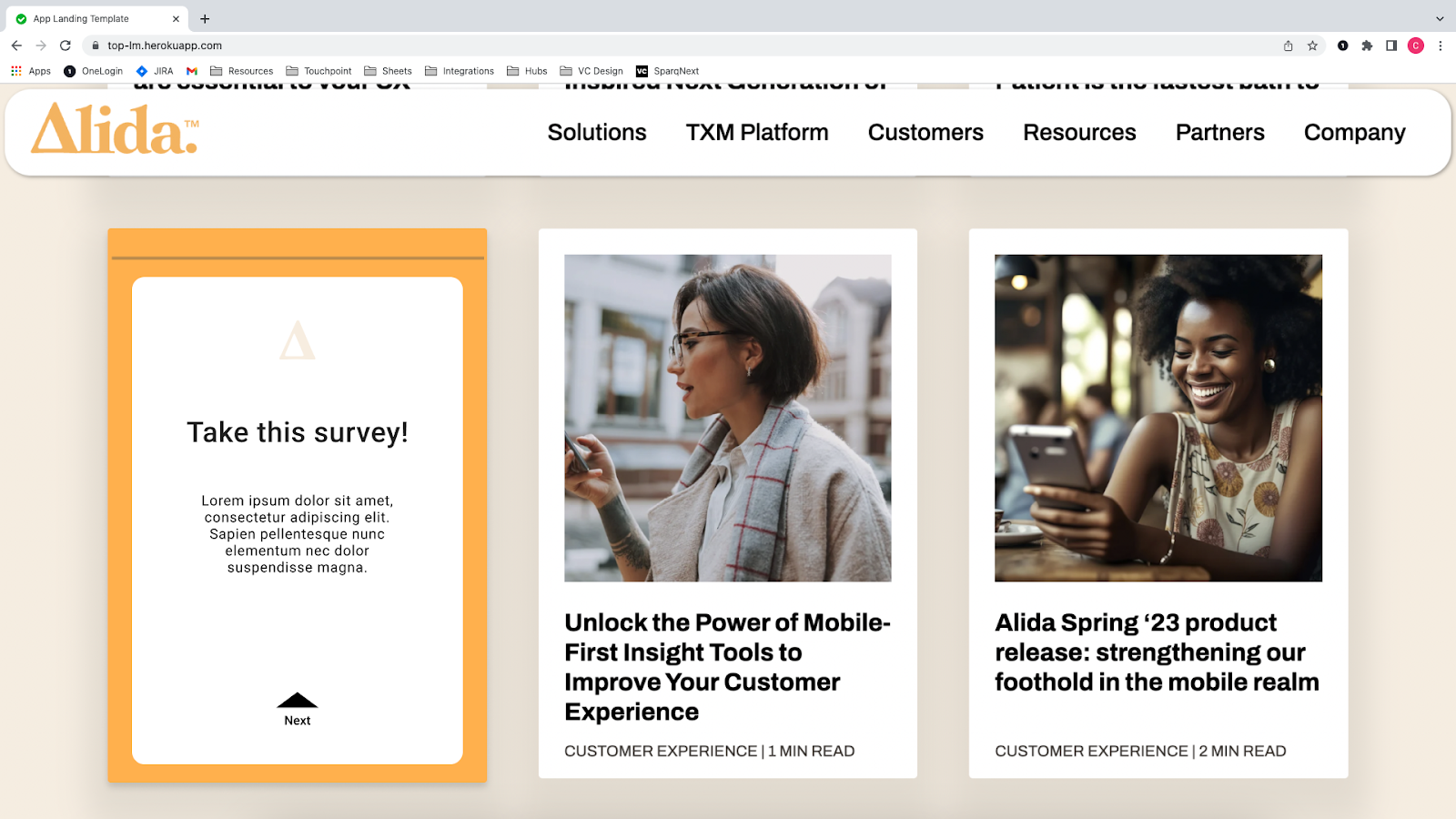Open the Chrome three-dot menu
Image resolution: width=1456 pixels, height=819 pixels.
point(1441,45)
